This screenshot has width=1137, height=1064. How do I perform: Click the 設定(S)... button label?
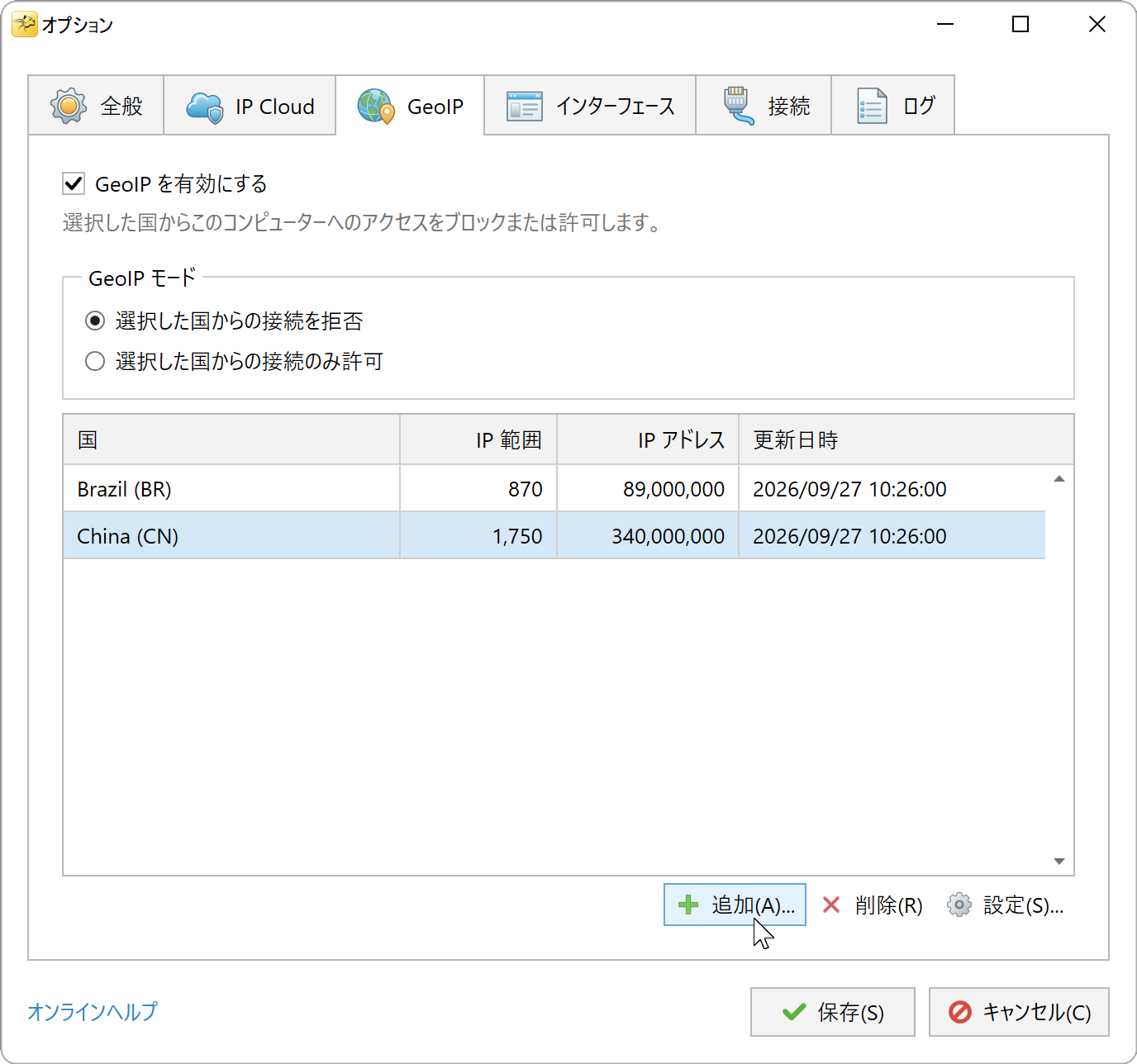tap(1023, 905)
